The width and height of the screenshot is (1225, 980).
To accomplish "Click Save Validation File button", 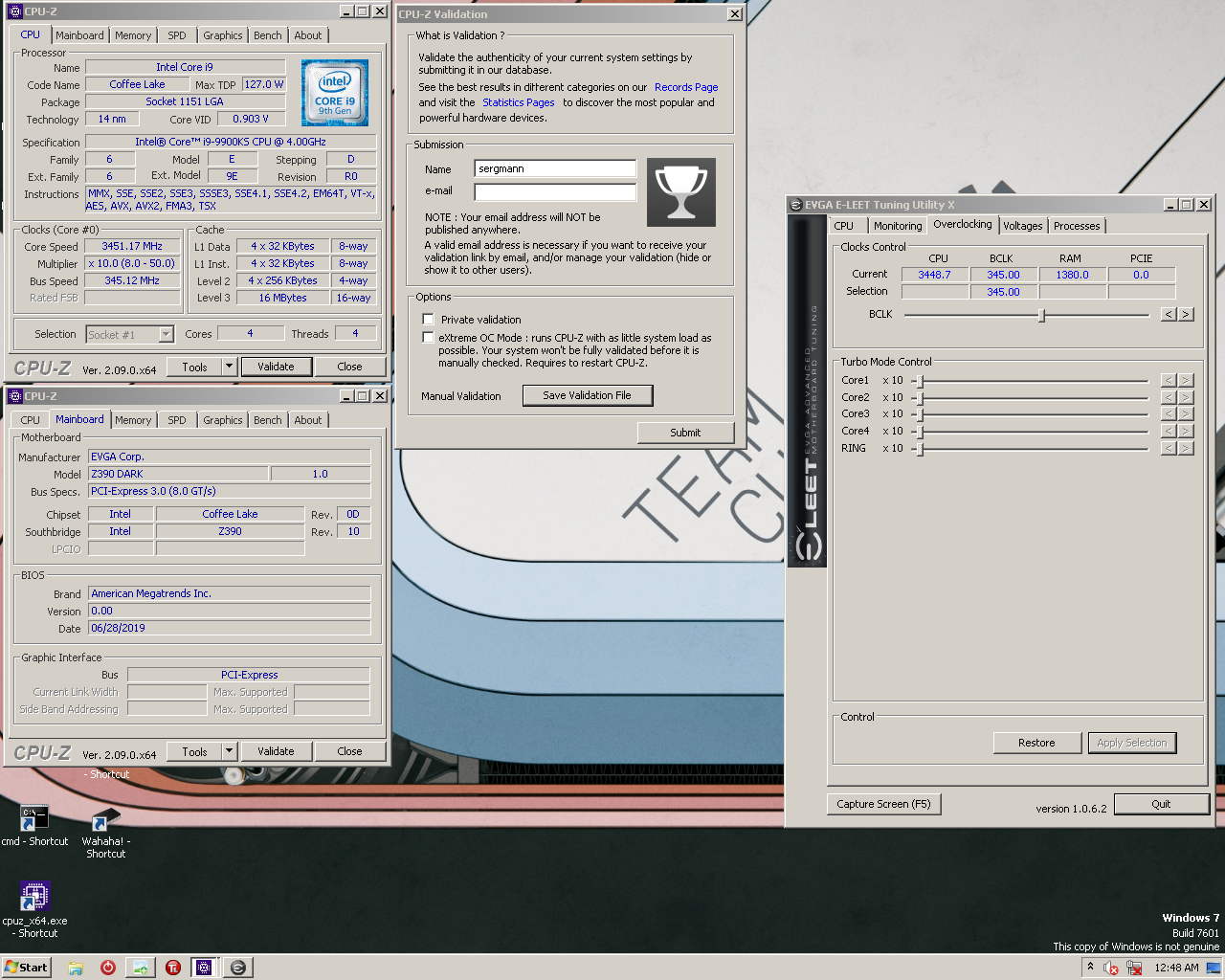I will (x=587, y=395).
